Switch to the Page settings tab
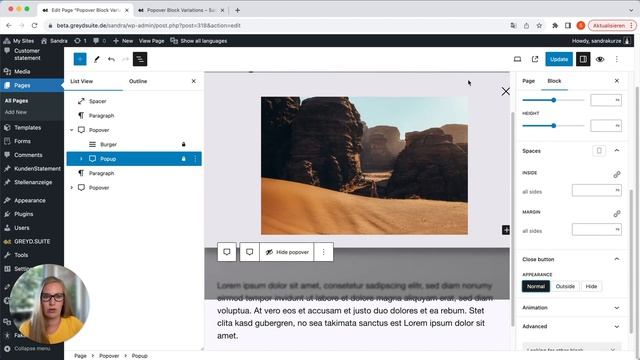 [x=529, y=81]
